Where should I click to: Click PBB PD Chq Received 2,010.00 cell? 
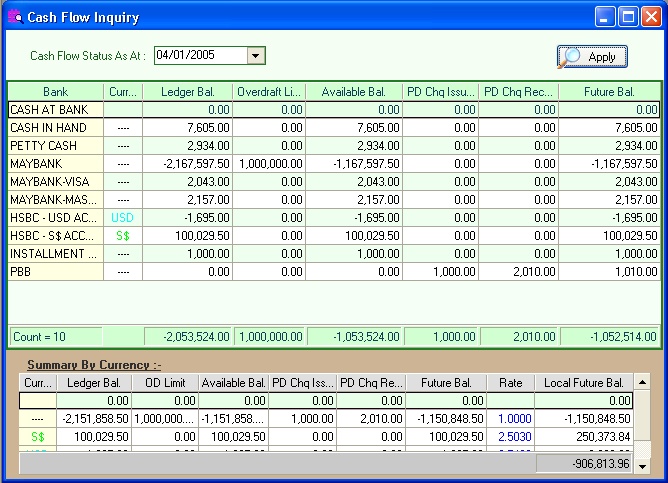pos(518,271)
